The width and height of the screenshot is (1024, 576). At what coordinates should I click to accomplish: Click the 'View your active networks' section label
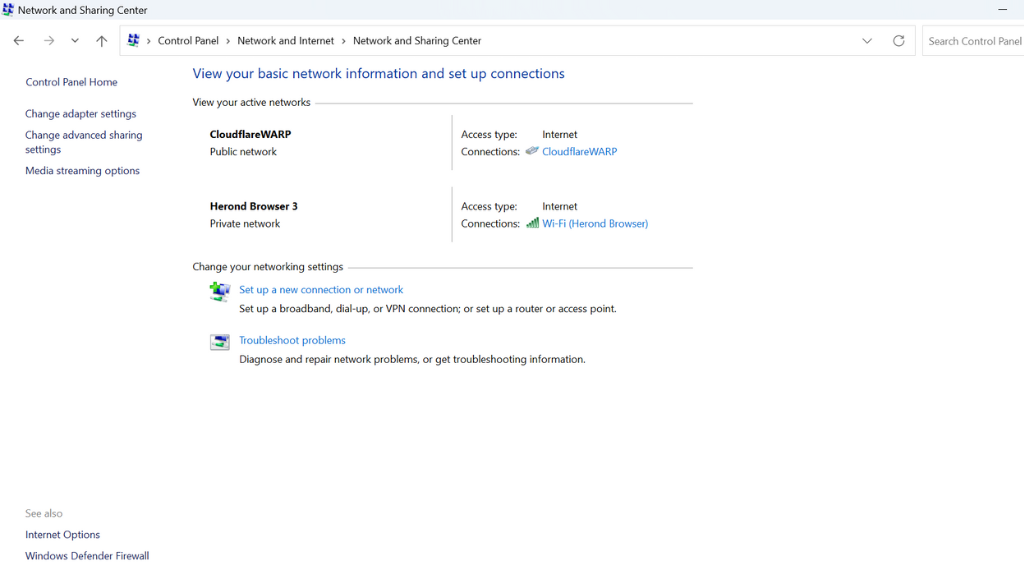point(251,103)
